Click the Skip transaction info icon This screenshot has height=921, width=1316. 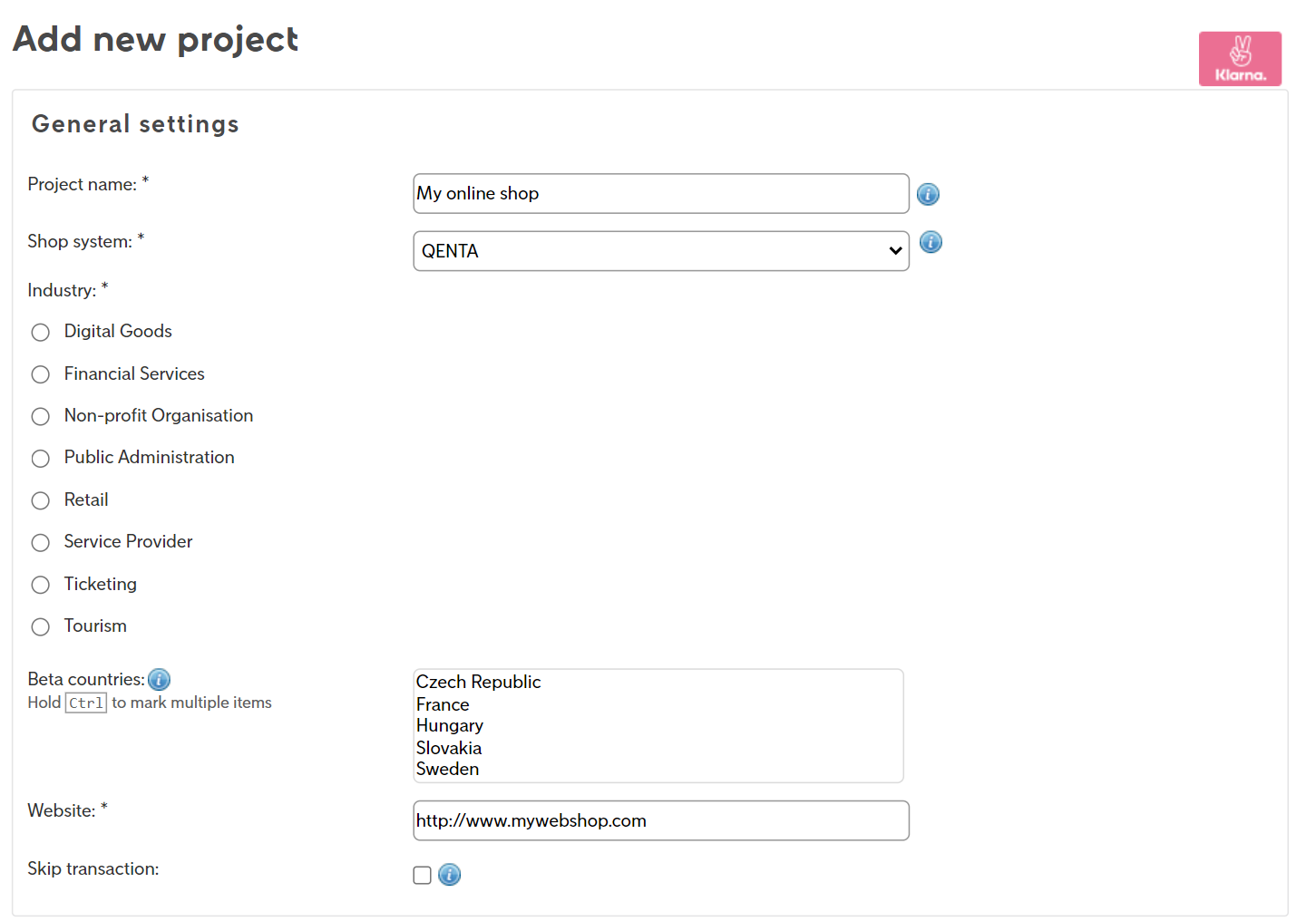tap(449, 874)
